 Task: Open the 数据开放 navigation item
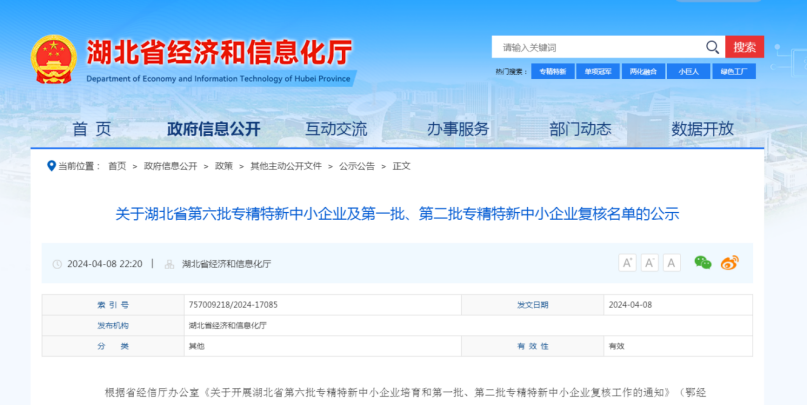702,129
